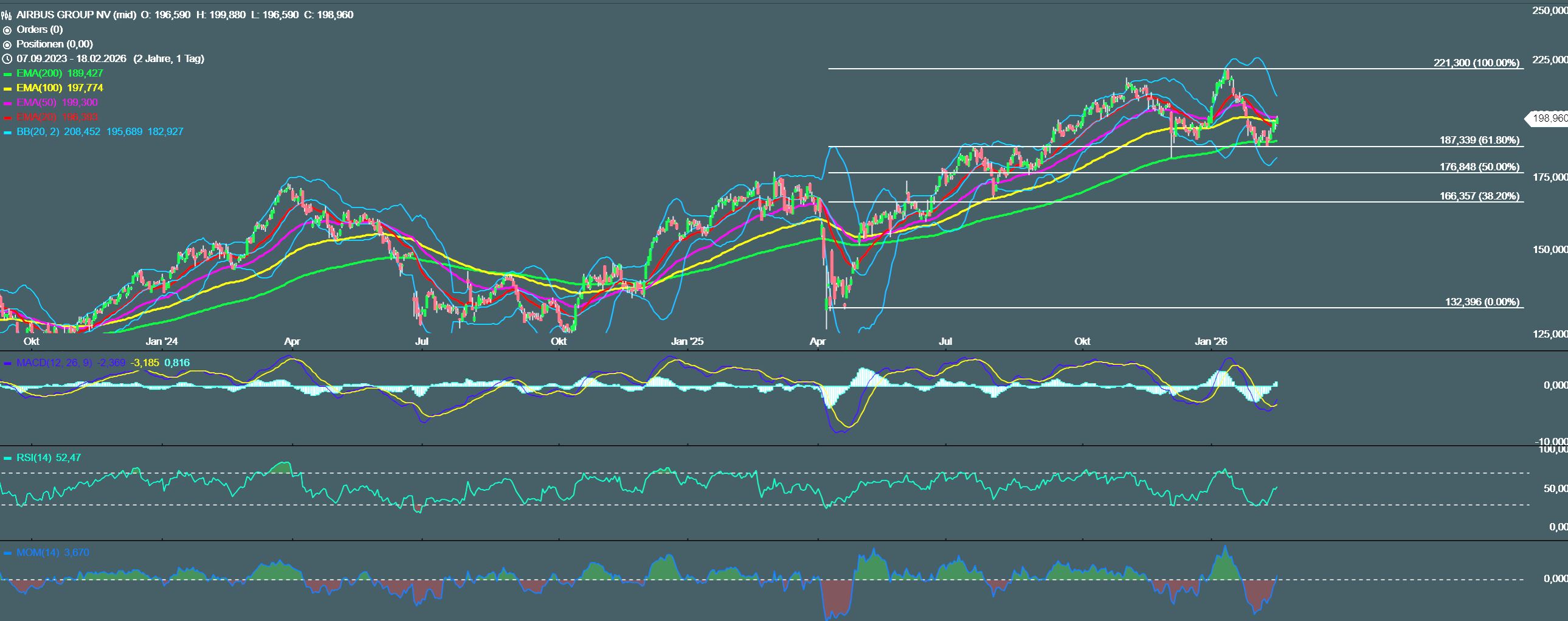Click the green EMA(200) legend marker
The image size is (1568, 621).
point(7,74)
